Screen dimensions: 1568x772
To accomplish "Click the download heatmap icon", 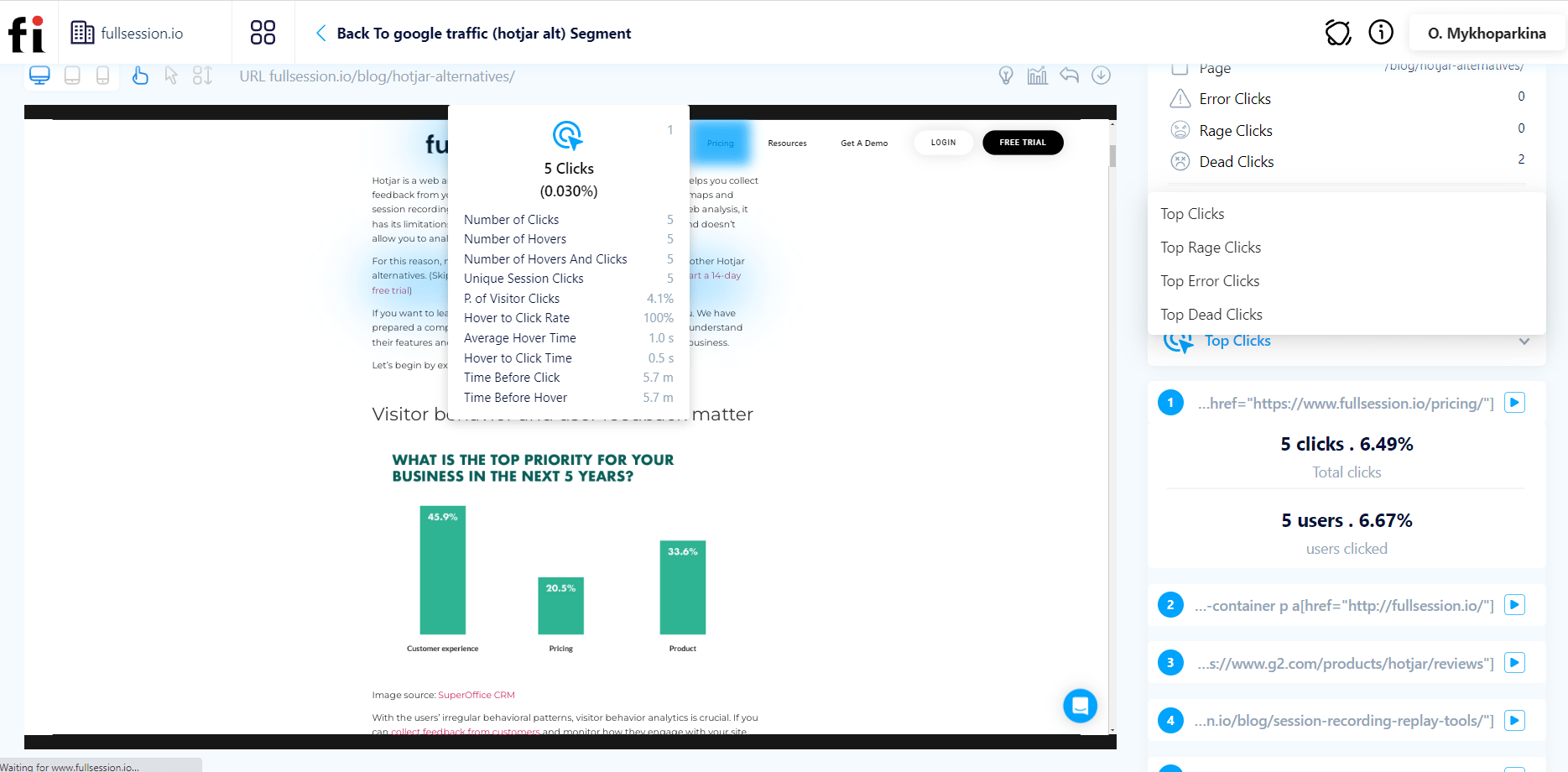I will (1102, 76).
